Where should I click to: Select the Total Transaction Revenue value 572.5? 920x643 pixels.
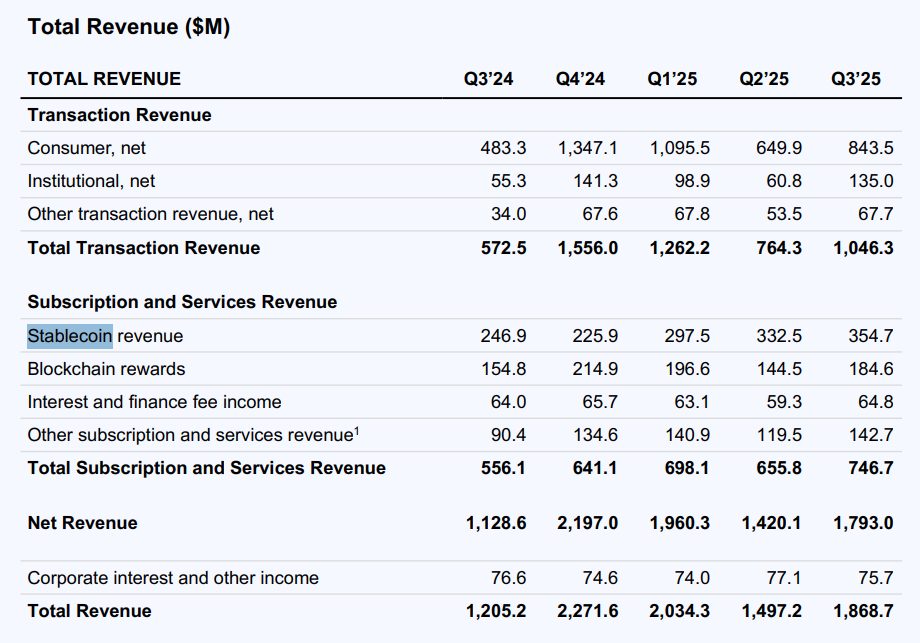(503, 248)
